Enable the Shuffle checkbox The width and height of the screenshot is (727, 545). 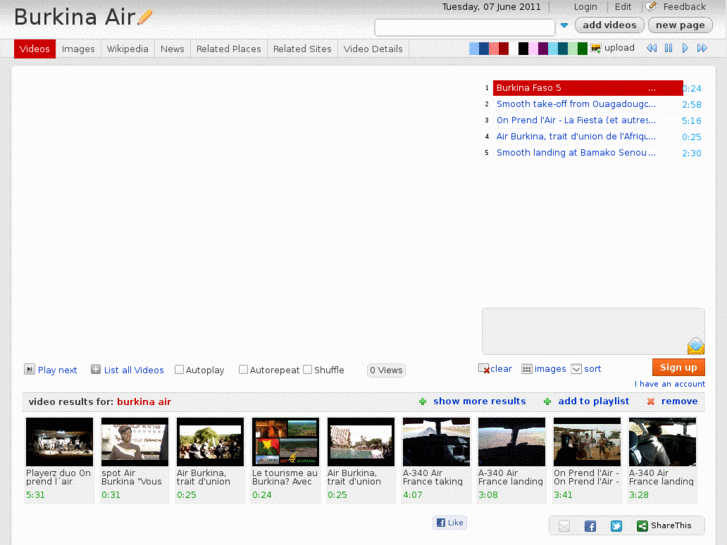click(x=307, y=370)
